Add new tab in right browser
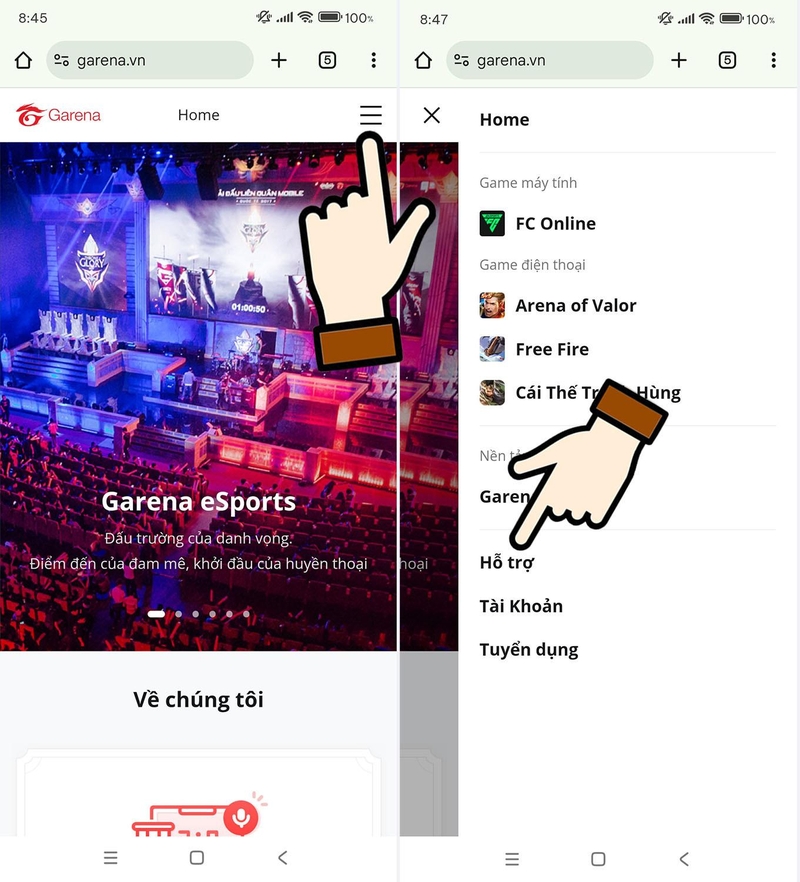The height and width of the screenshot is (882, 800). pyautogui.click(x=679, y=60)
